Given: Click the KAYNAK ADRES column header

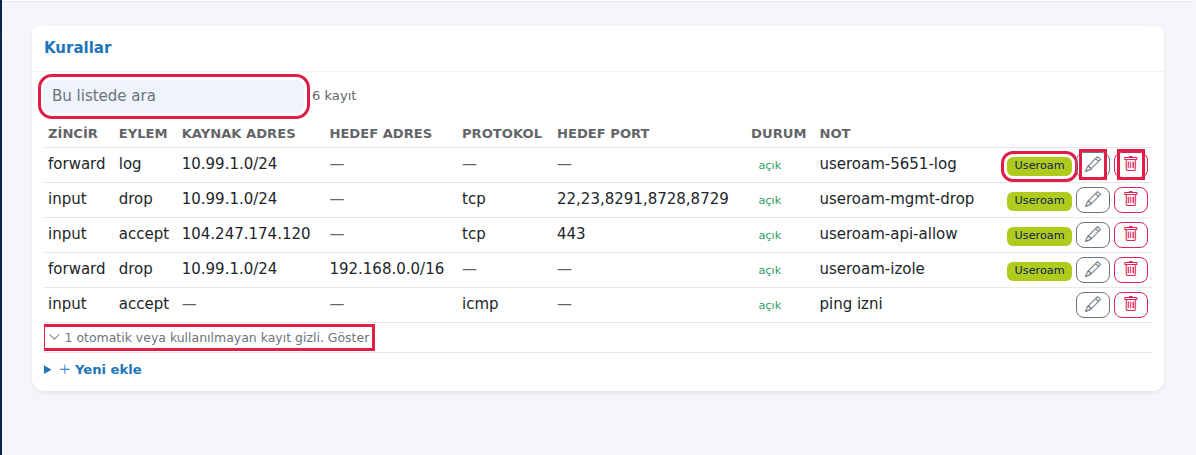Looking at the screenshot, I should [x=239, y=134].
